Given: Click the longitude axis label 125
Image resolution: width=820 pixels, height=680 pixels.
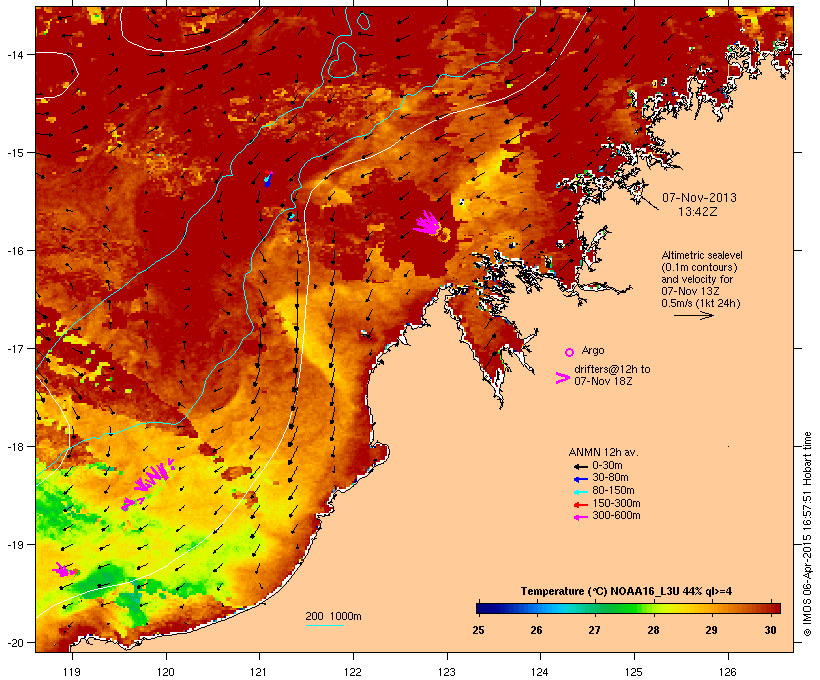Looking at the screenshot, I should coord(634,672).
